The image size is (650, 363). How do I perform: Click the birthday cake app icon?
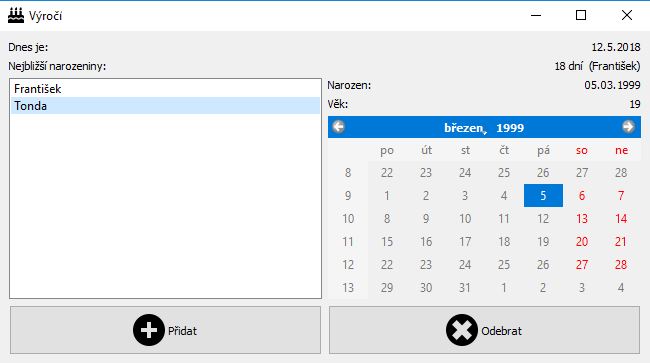(x=16, y=15)
